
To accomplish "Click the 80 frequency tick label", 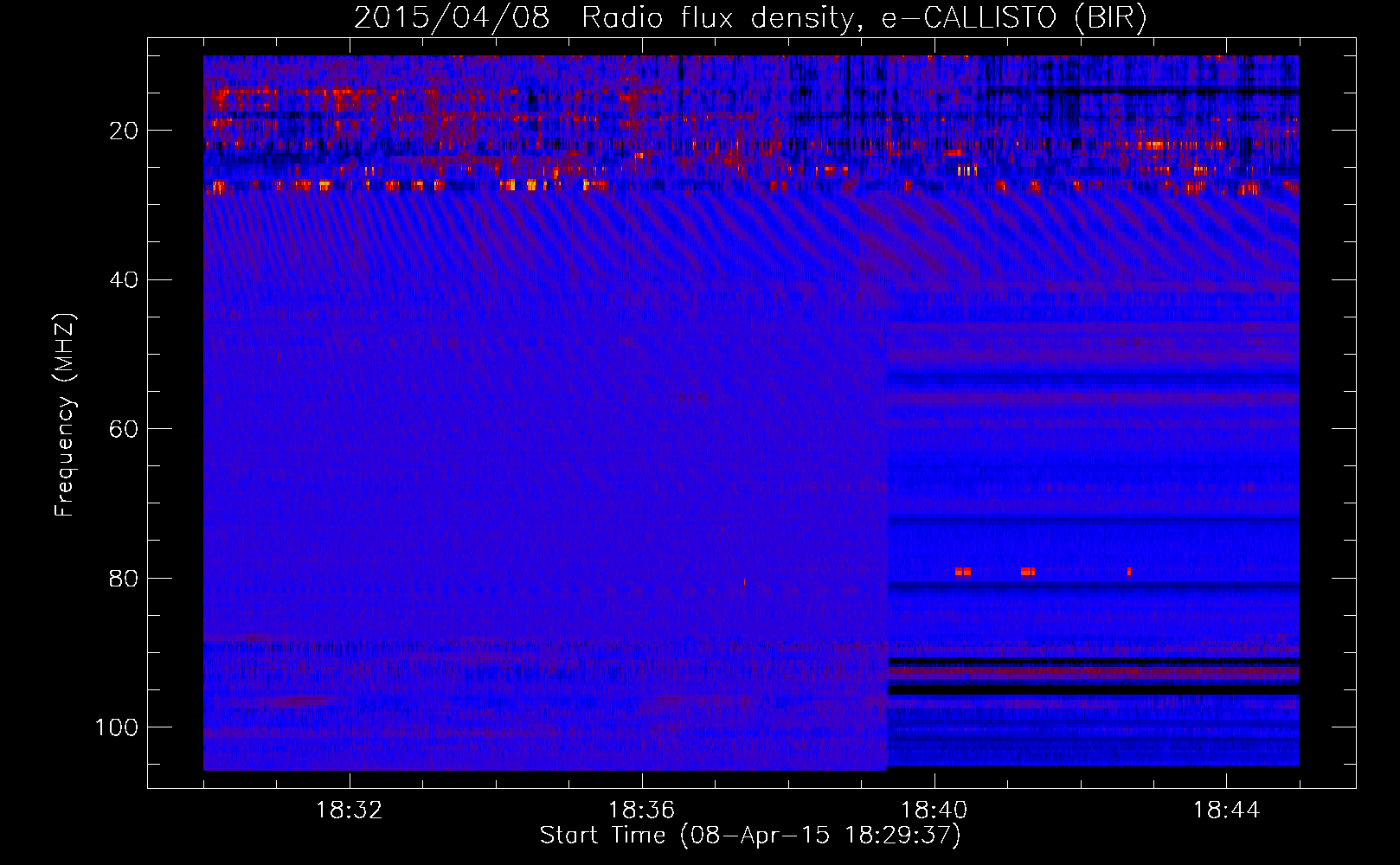I will (125, 578).
